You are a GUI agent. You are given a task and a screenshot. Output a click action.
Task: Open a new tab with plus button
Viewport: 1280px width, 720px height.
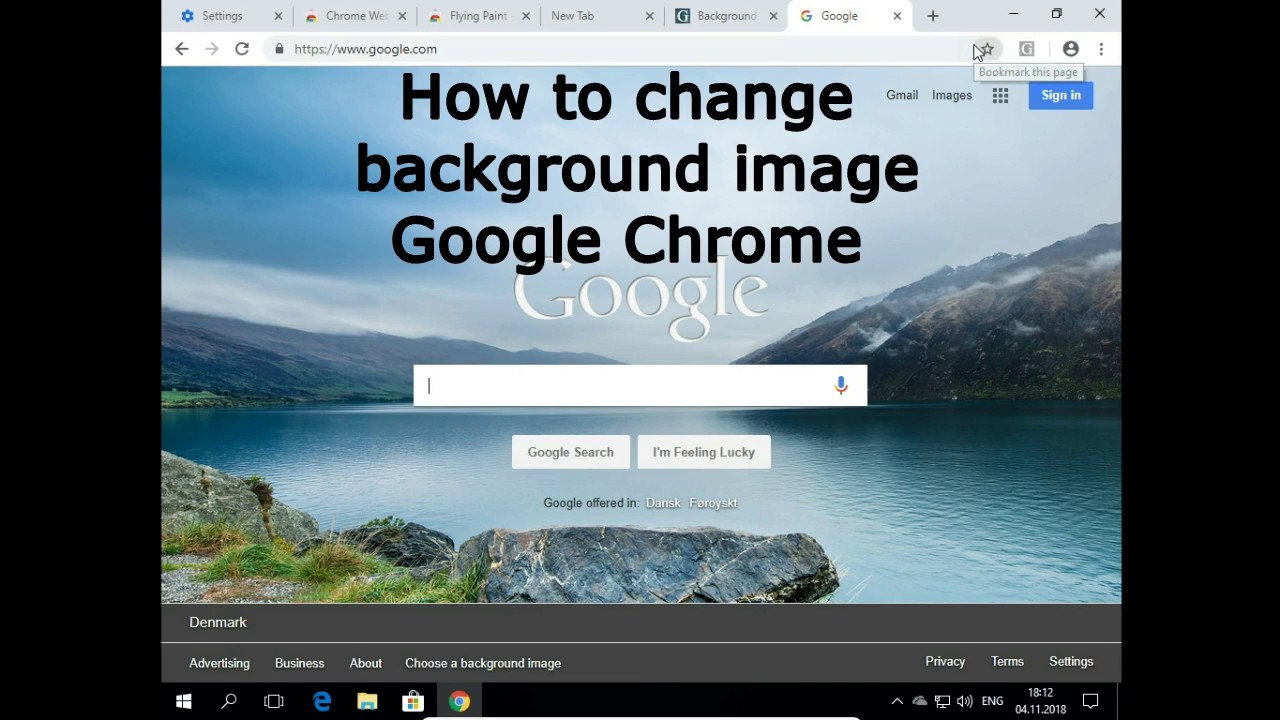(x=933, y=16)
